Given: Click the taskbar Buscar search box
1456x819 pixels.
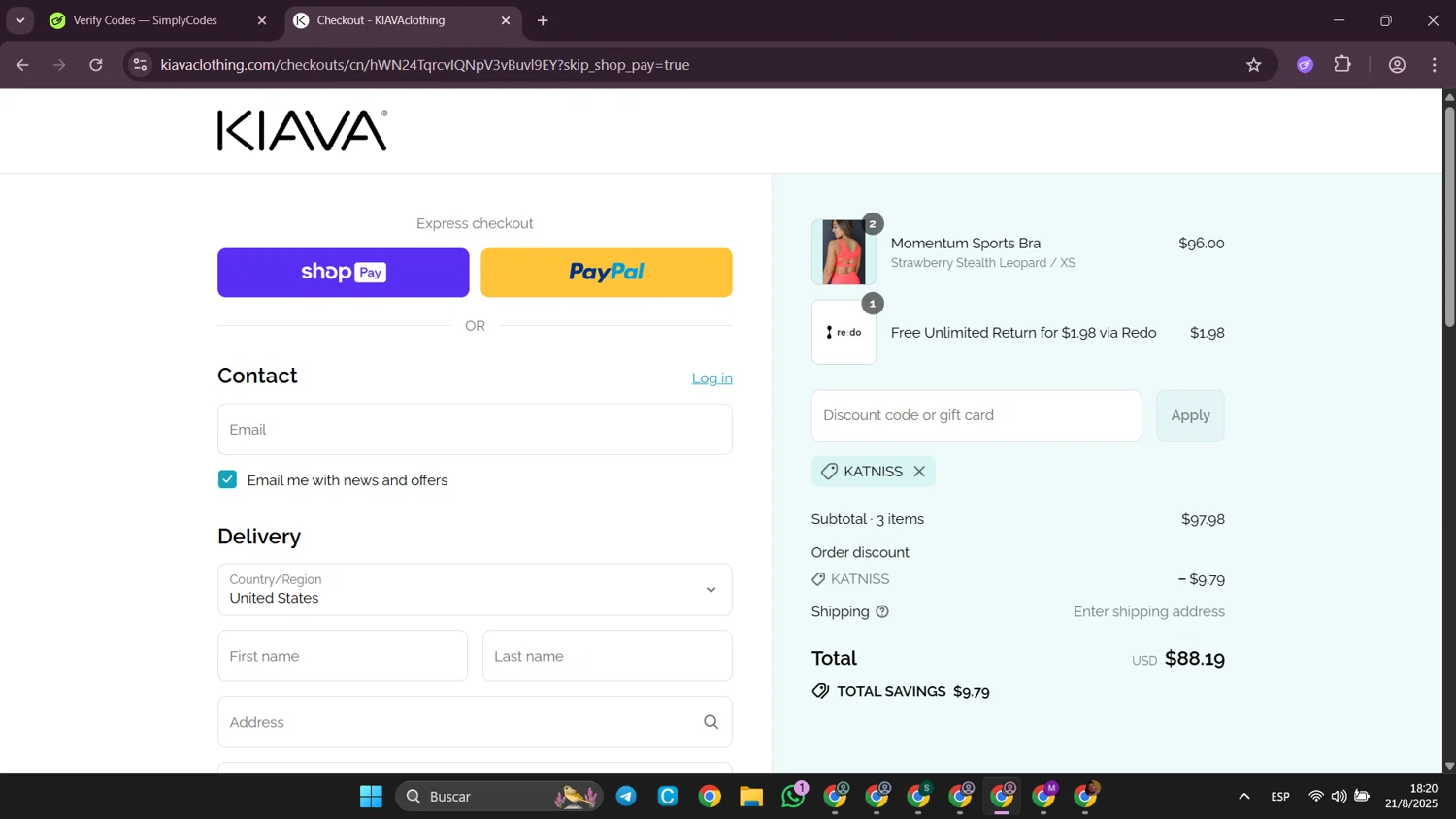Looking at the screenshot, I should (x=499, y=797).
